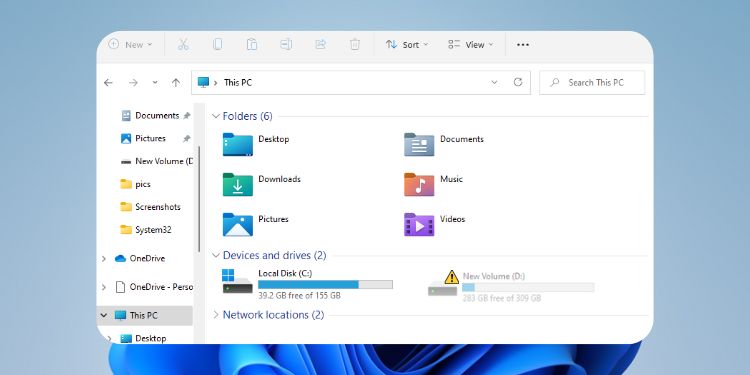Click the Share icon in toolbar
Image resolution: width=750 pixels, height=375 pixels.
tap(320, 44)
